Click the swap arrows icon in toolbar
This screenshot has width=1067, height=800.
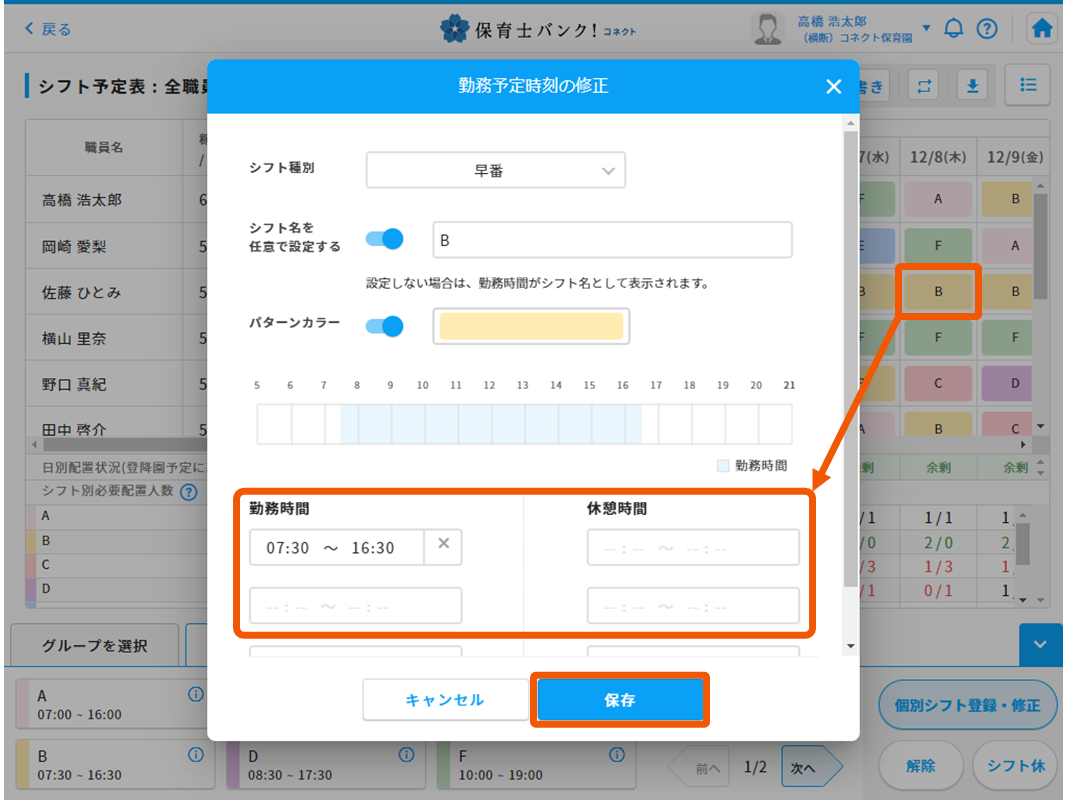(x=924, y=86)
